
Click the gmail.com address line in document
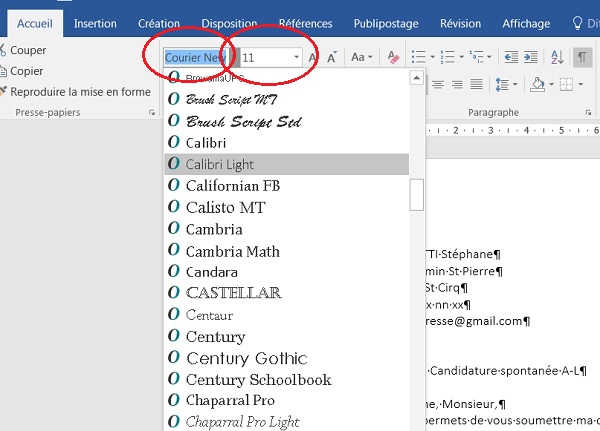tap(478, 321)
